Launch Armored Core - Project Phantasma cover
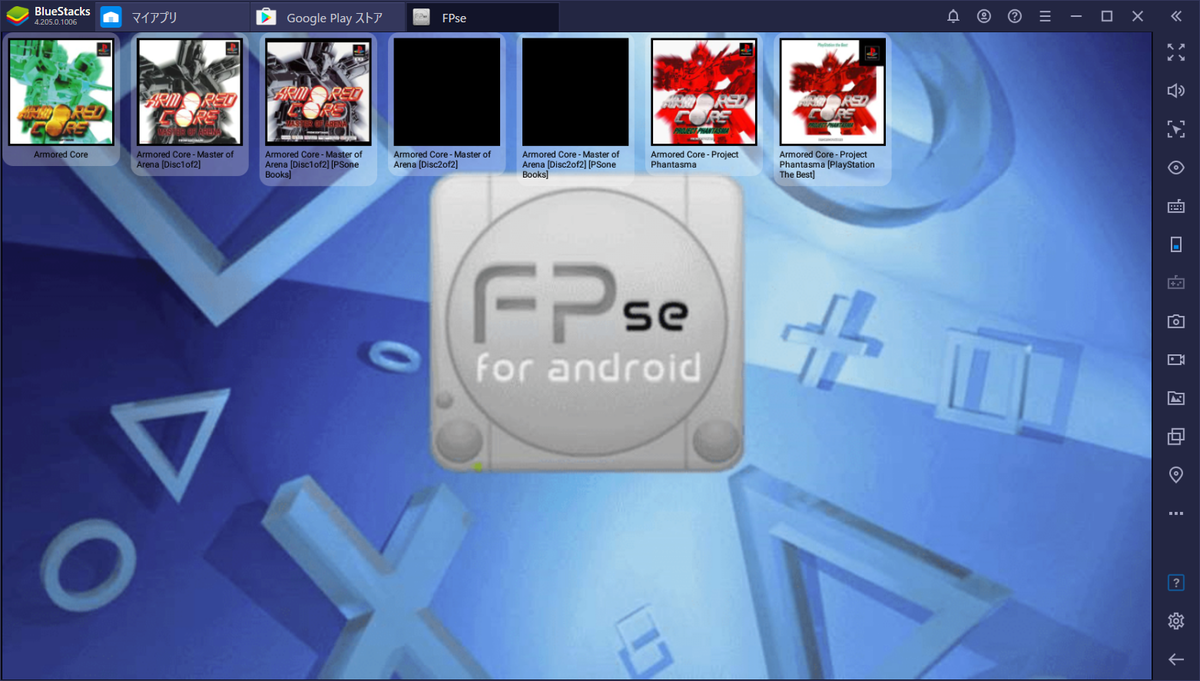Screen dimensions: 1200x681 [704, 92]
